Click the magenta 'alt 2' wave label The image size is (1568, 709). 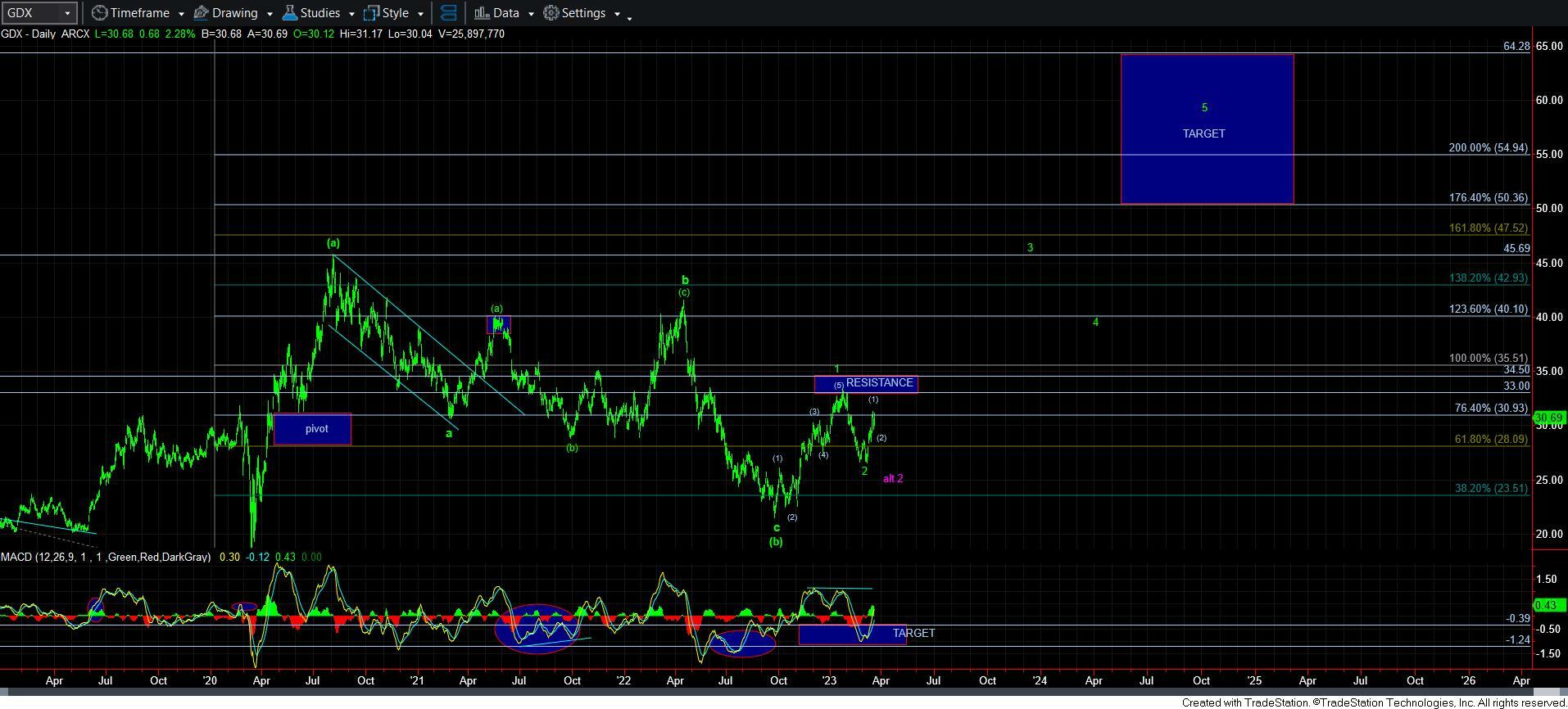[893, 479]
